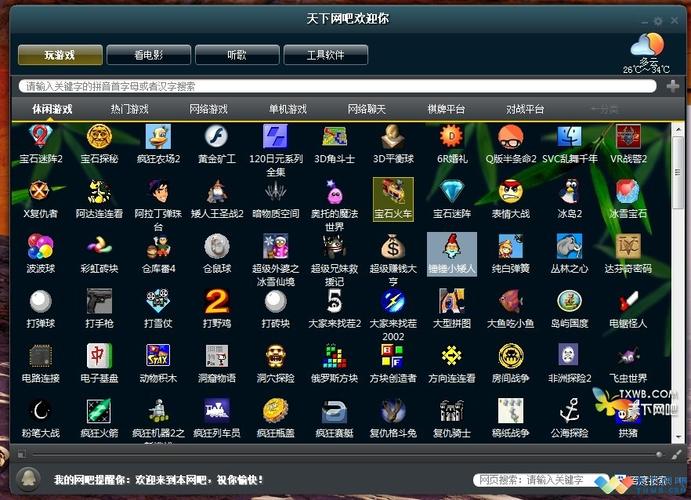Open the 电子基盘 mahjong tile icon
The image size is (691, 500).
[x=99, y=356]
